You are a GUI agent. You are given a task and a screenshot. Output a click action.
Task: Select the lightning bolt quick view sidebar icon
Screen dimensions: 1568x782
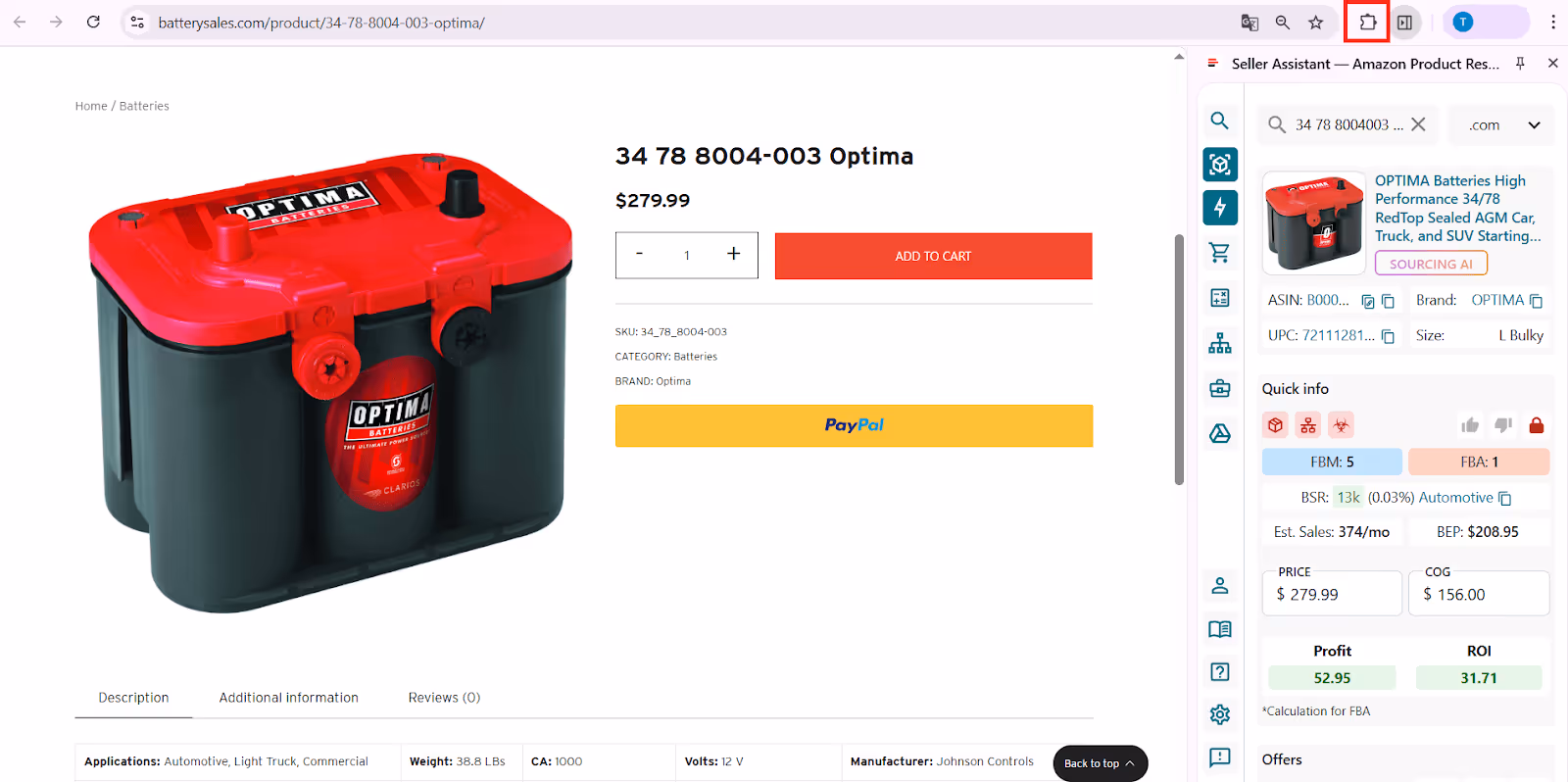(x=1220, y=208)
